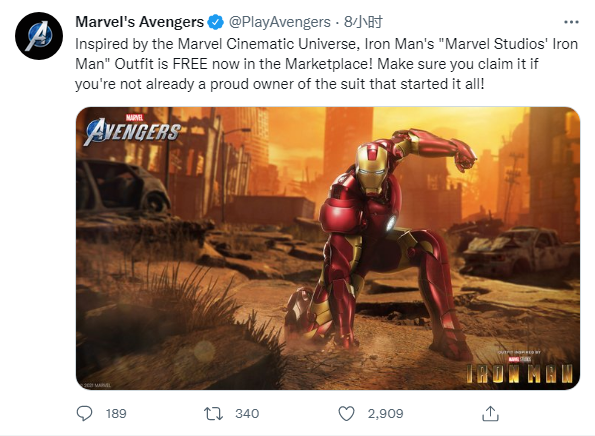Click the 2,909 likes count
This screenshot has height=436, width=595.
pyautogui.click(x=385, y=414)
